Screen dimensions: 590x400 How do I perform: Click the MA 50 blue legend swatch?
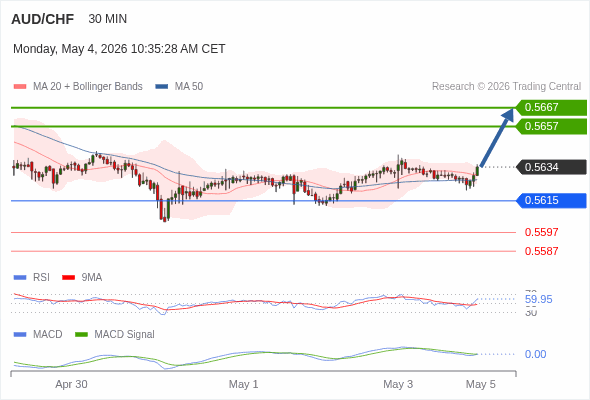click(161, 87)
